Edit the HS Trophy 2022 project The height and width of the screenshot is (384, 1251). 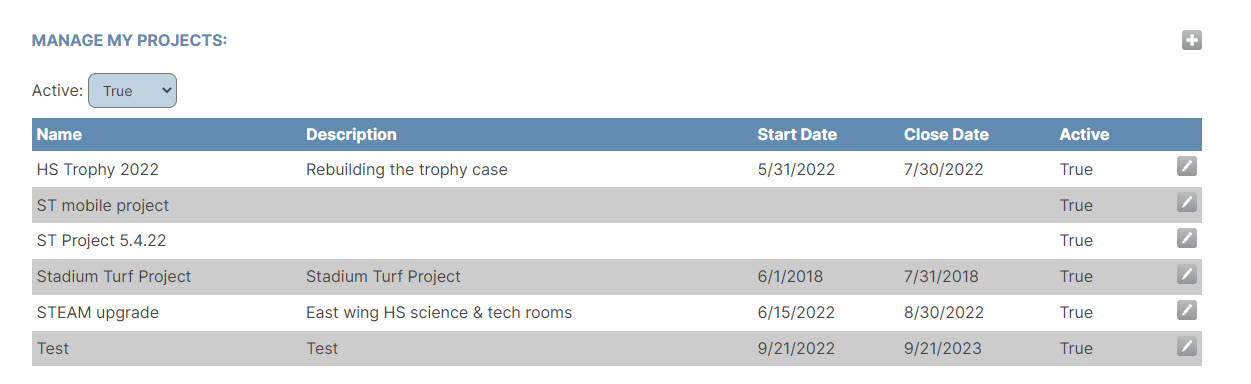click(x=1187, y=167)
